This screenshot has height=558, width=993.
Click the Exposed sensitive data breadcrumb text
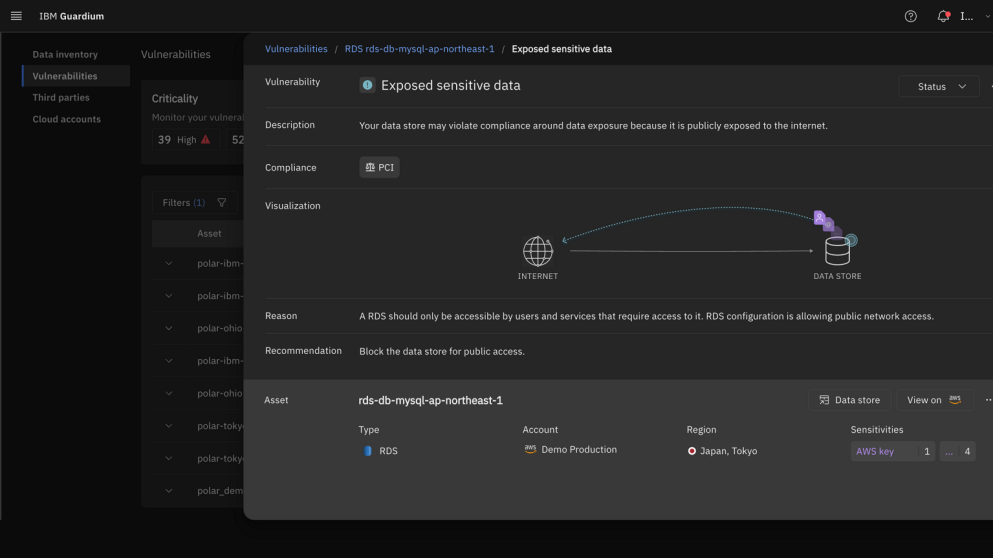pyautogui.click(x=562, y=49)
